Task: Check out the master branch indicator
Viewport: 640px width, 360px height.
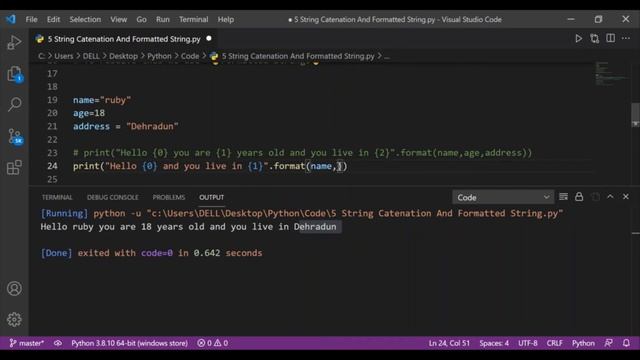Action: click(27, 343)
